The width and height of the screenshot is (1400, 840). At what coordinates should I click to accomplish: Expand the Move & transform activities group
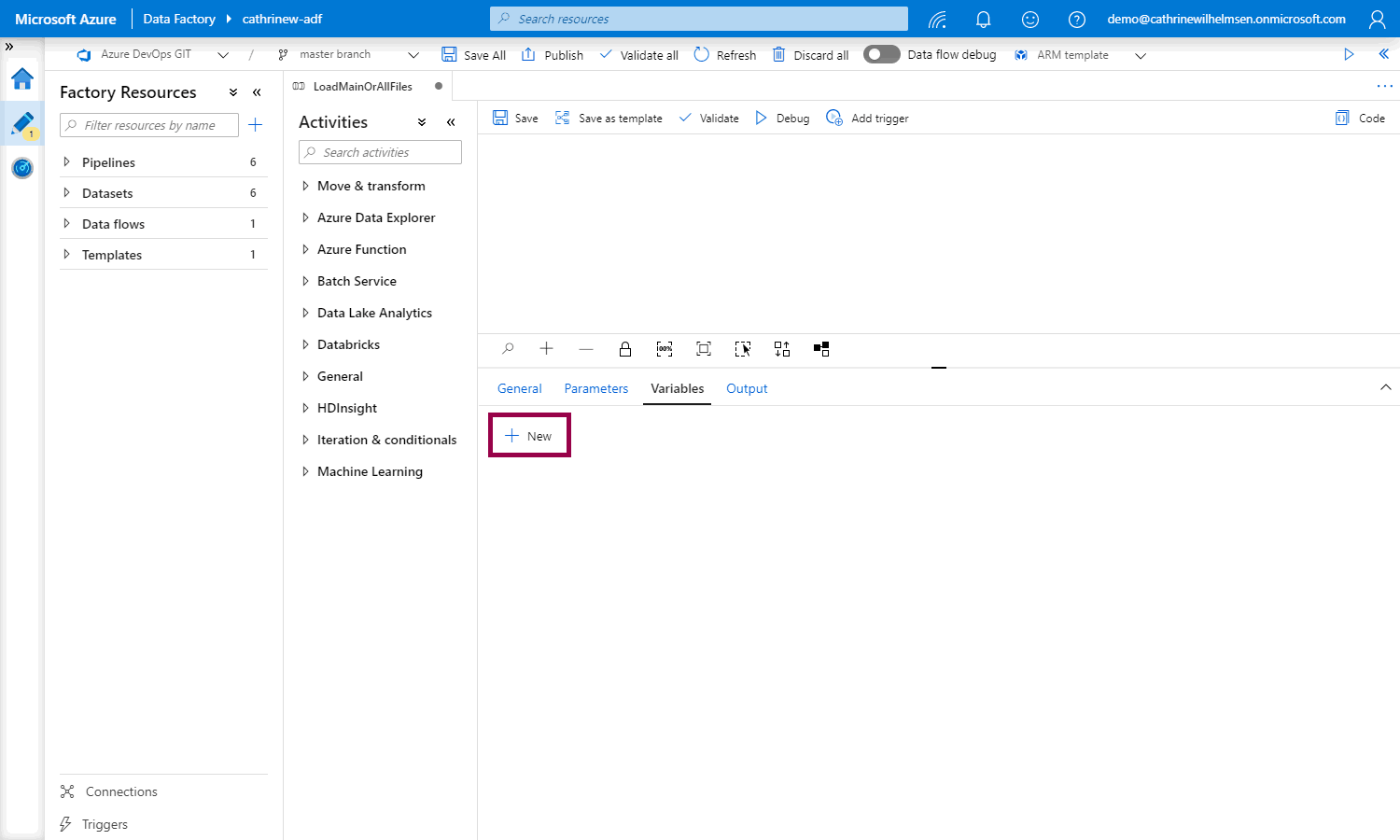click(x=305, y=186)
